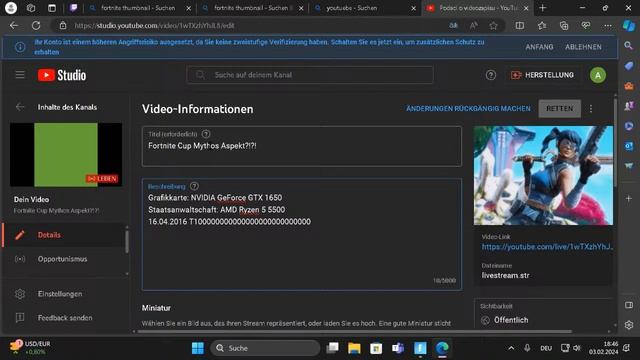Click the YouTube Studio logo
This screenshot has width=640, height=360.
[62, 75]
